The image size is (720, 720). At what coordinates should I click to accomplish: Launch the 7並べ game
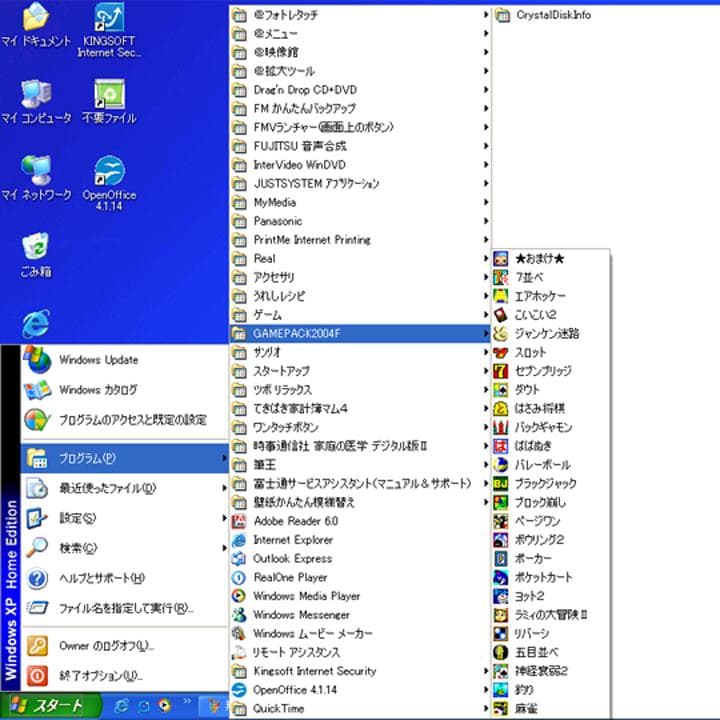551,277
